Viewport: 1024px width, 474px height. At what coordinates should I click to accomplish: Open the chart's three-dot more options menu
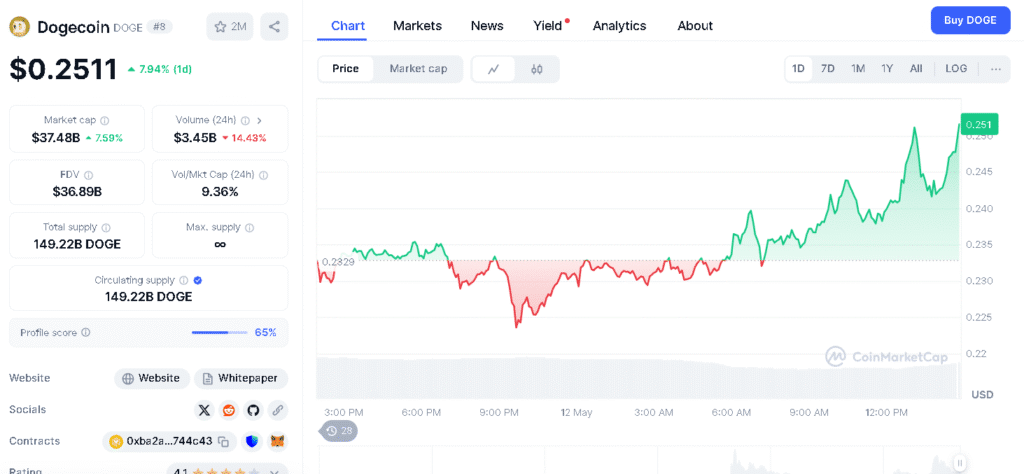(x=996, y=69)
